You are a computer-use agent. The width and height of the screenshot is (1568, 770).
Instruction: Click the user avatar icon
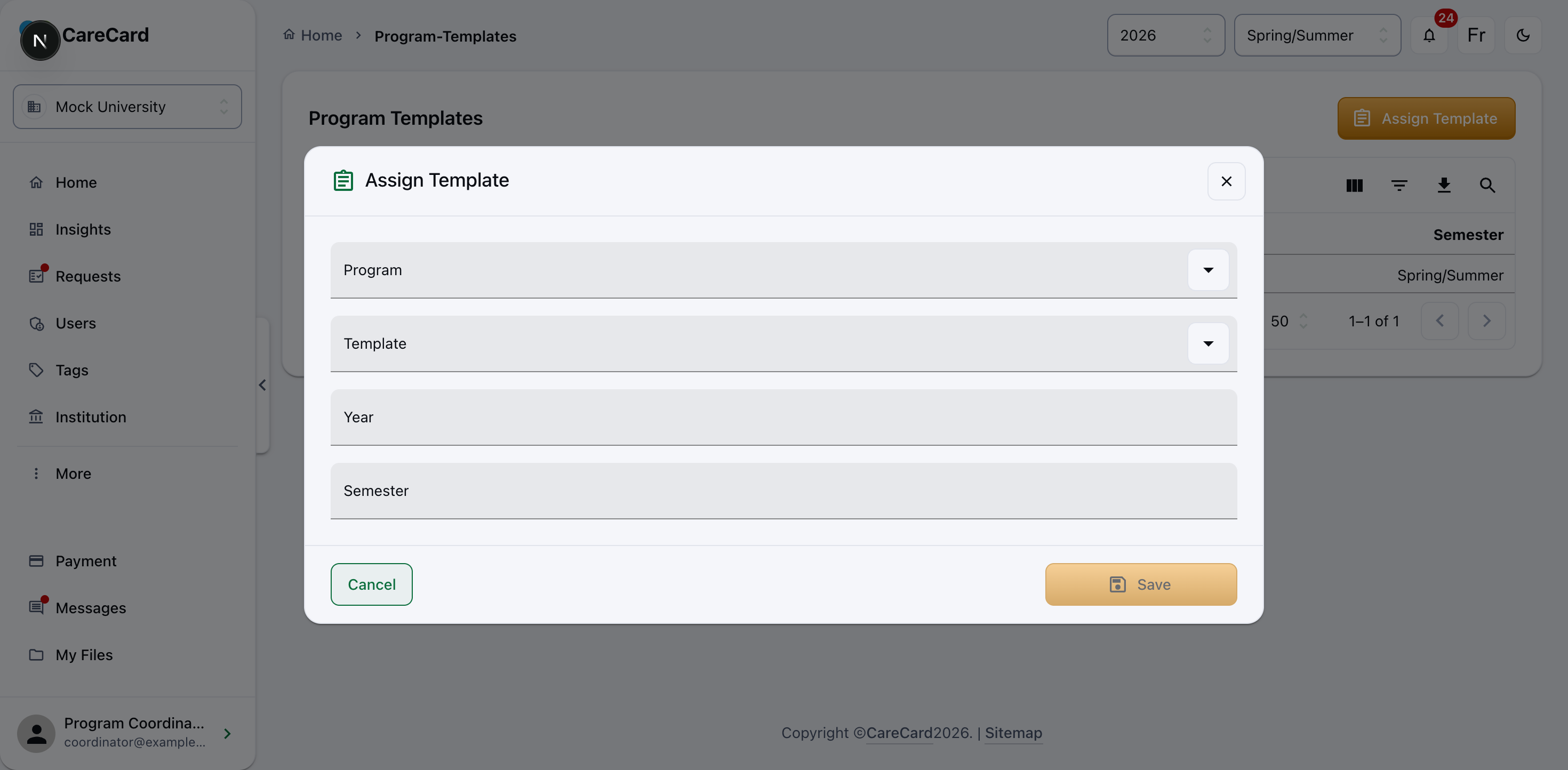(x=36, y=734)
